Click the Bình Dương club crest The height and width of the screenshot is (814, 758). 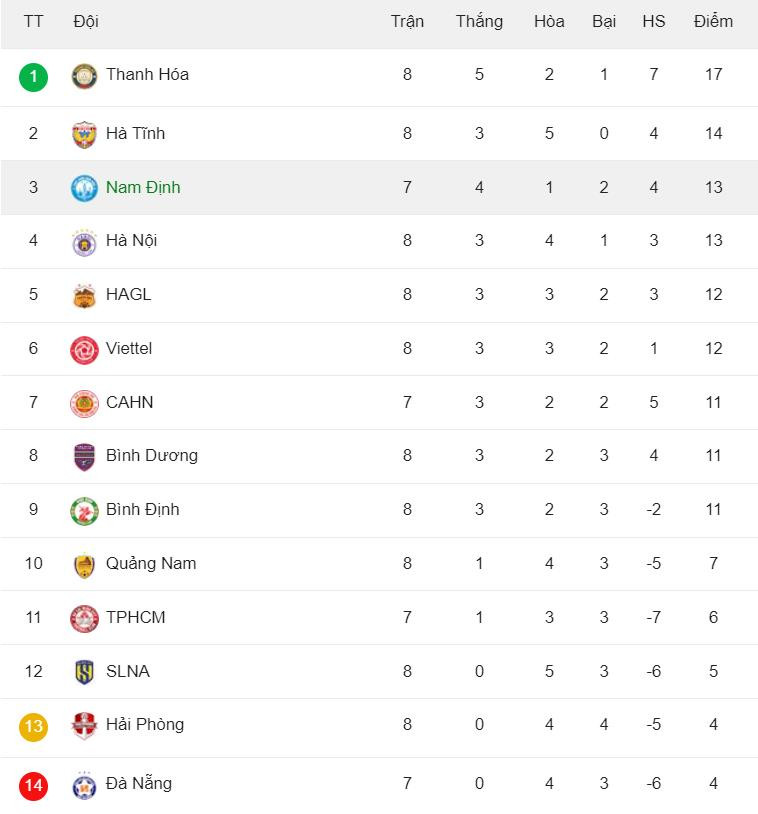click(84, 457)
